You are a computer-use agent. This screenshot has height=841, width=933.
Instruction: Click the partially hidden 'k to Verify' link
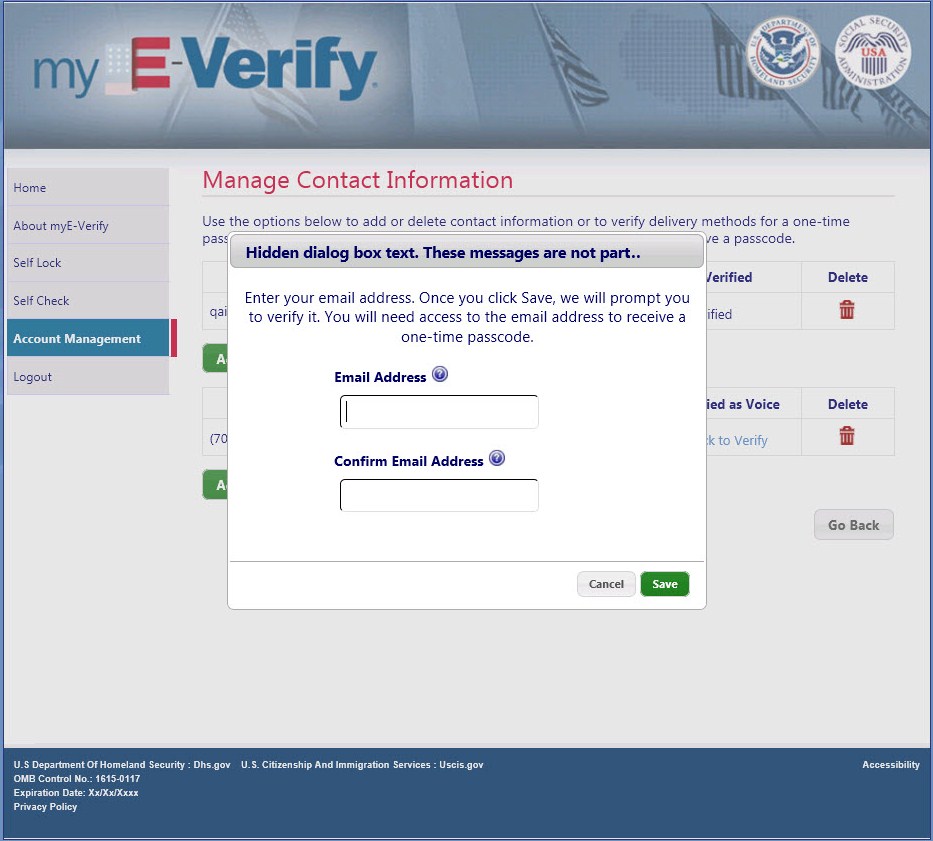pos(737,440)
